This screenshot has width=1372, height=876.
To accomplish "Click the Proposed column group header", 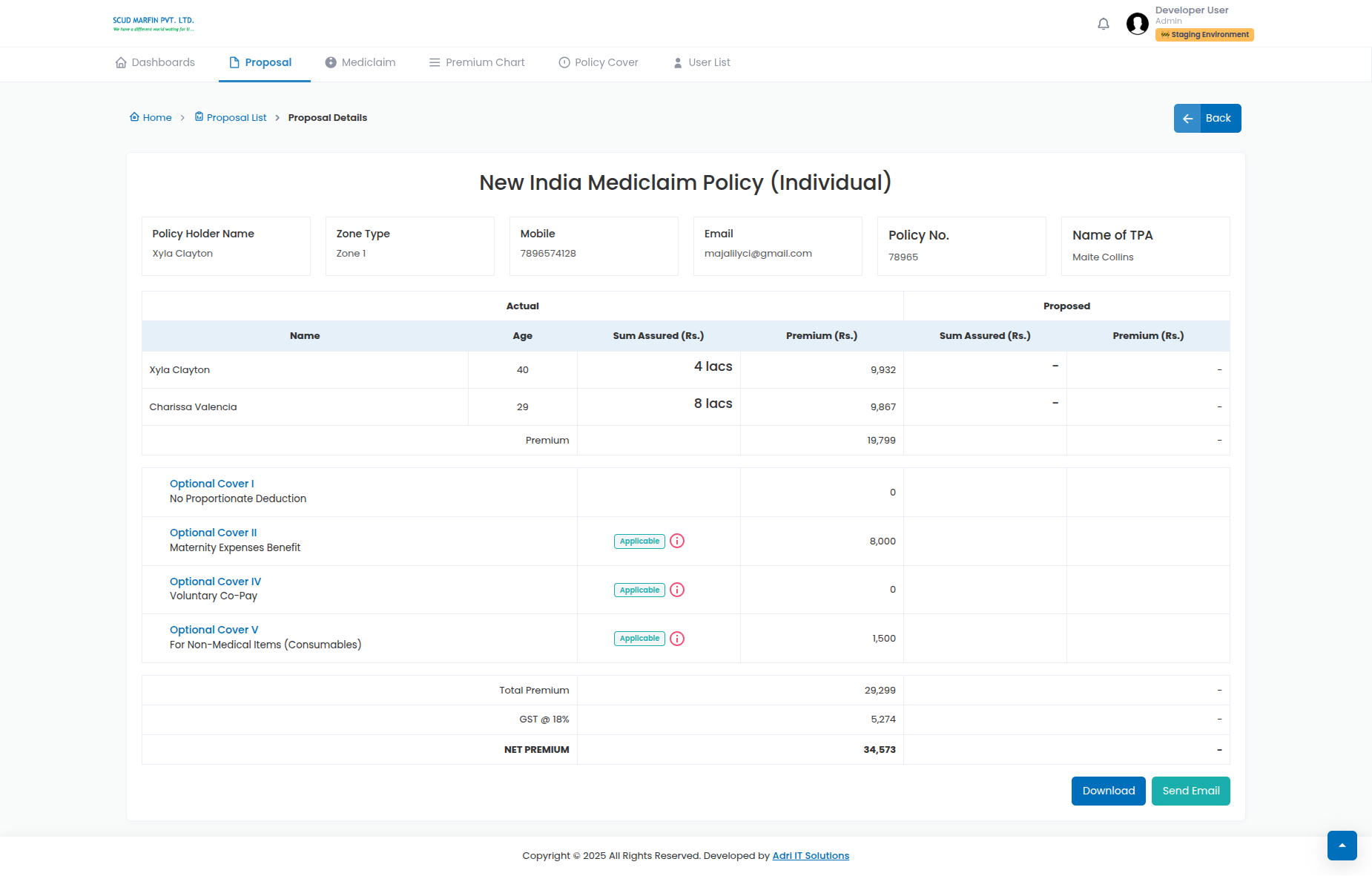I will point(1066,306).
